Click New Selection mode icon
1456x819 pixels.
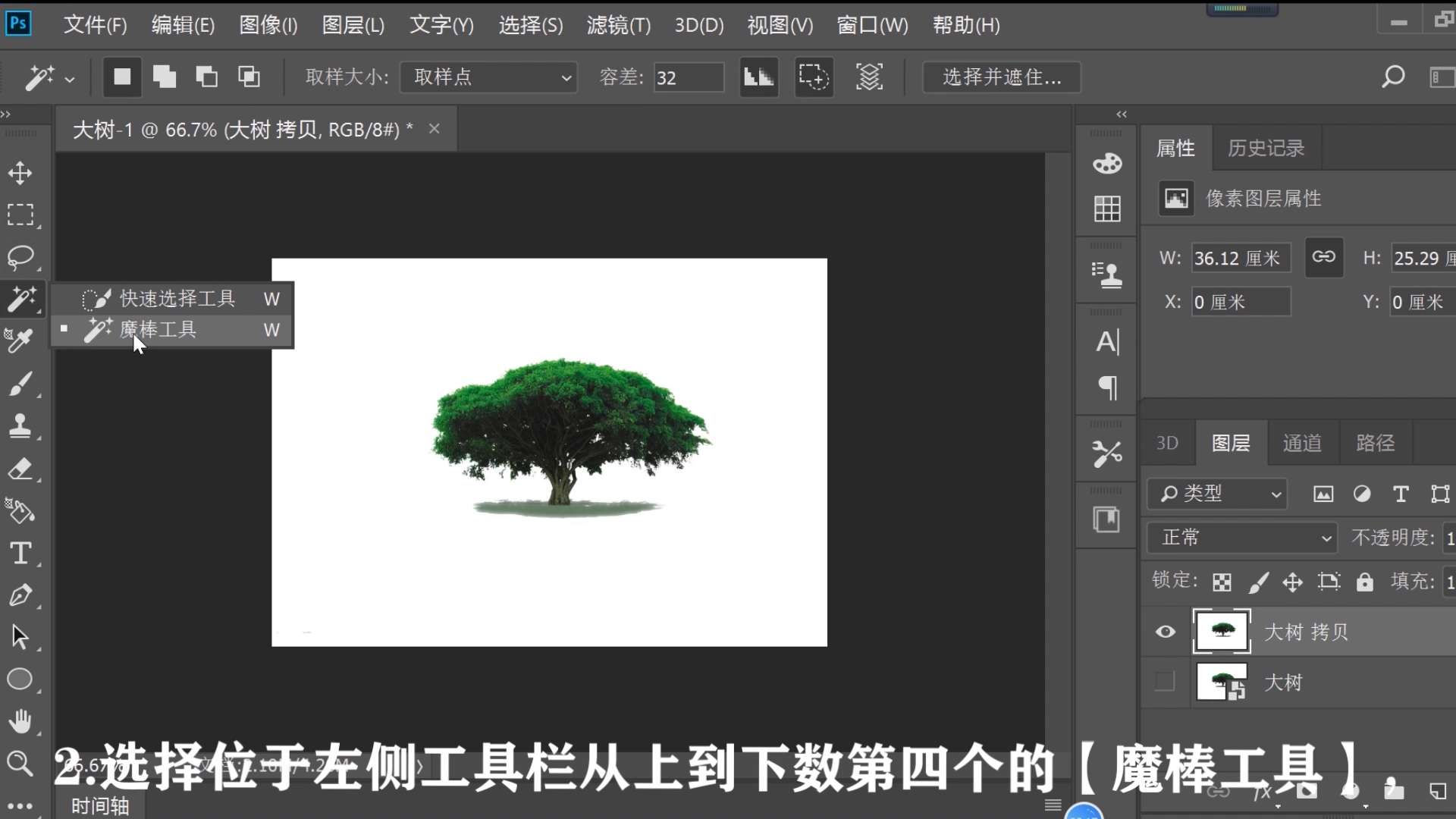pyautogui.click(x=122, y=77)
